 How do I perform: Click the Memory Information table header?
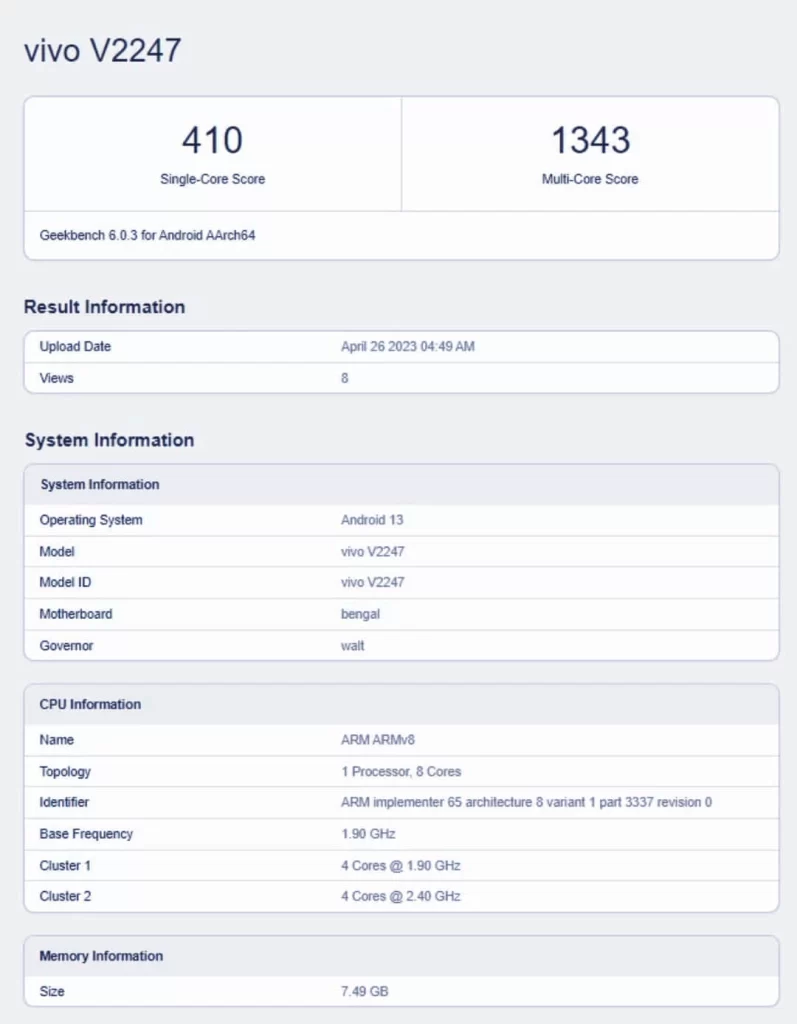[402, 956]
